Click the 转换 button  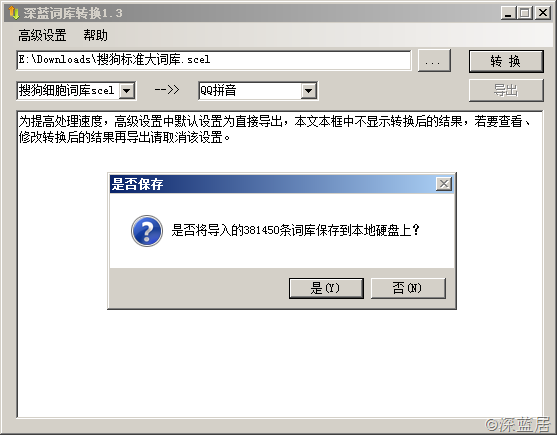[506, 61]
